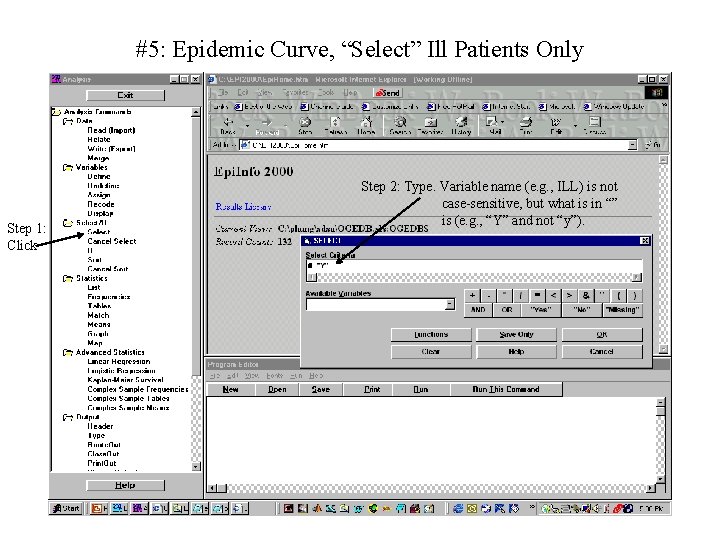Click Run in Program Editor toolbar
Screen dimensions: 720x540
coord(421,389)
